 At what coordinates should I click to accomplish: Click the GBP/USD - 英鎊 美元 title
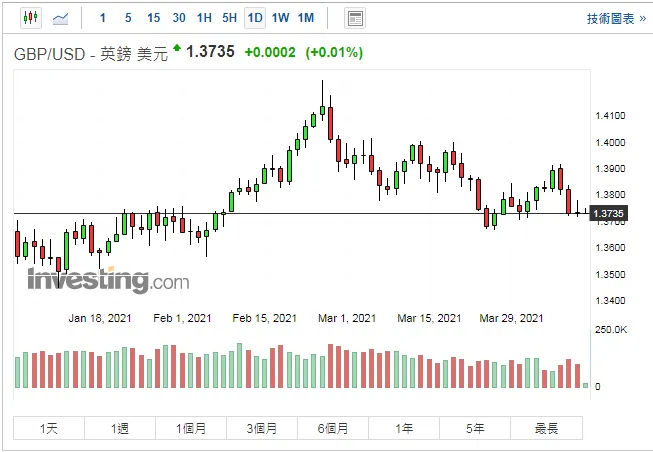91,54
